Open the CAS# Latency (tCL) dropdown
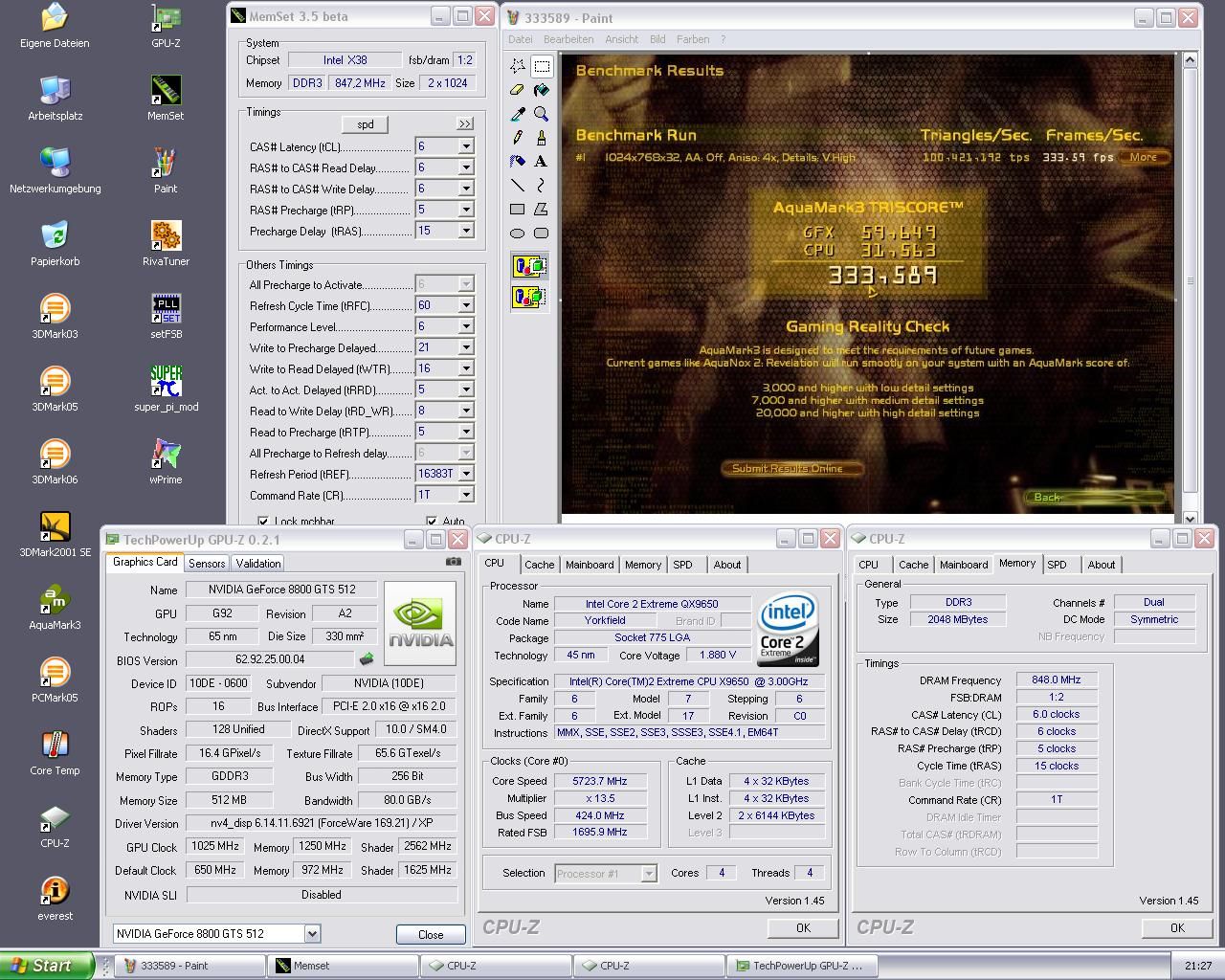 465,146
